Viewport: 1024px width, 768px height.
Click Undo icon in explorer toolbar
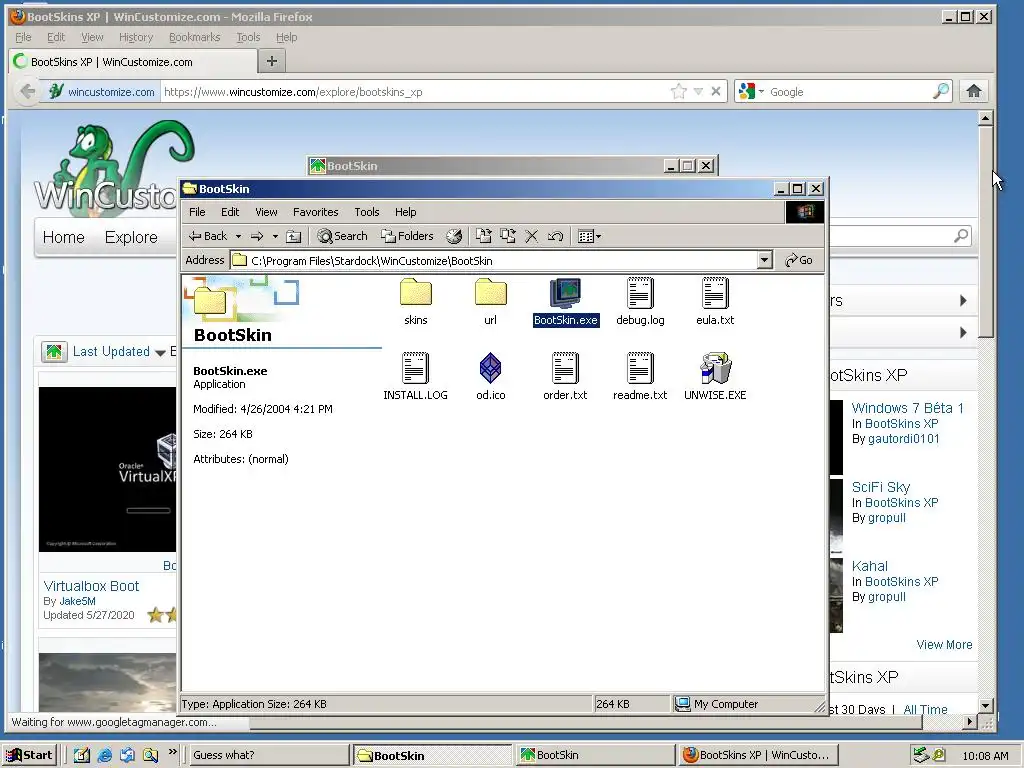coord(555,236)
